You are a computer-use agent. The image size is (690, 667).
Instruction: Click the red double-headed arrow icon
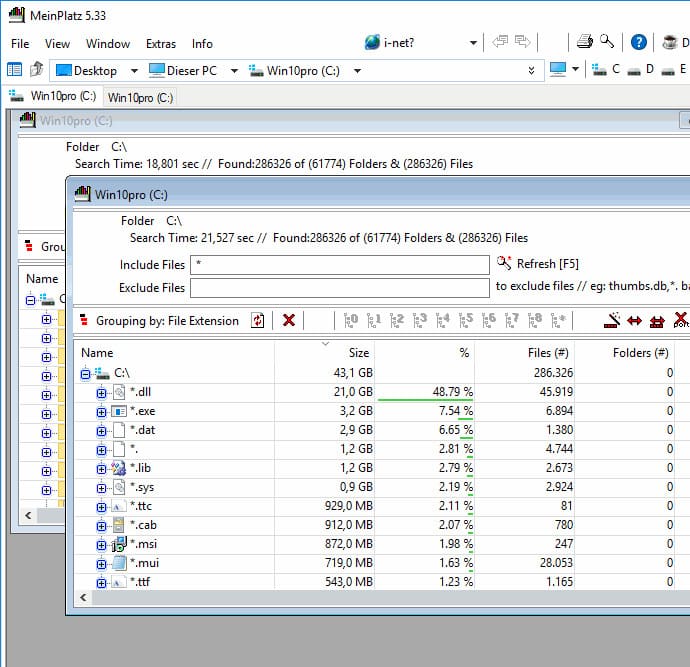coord(634,321)
